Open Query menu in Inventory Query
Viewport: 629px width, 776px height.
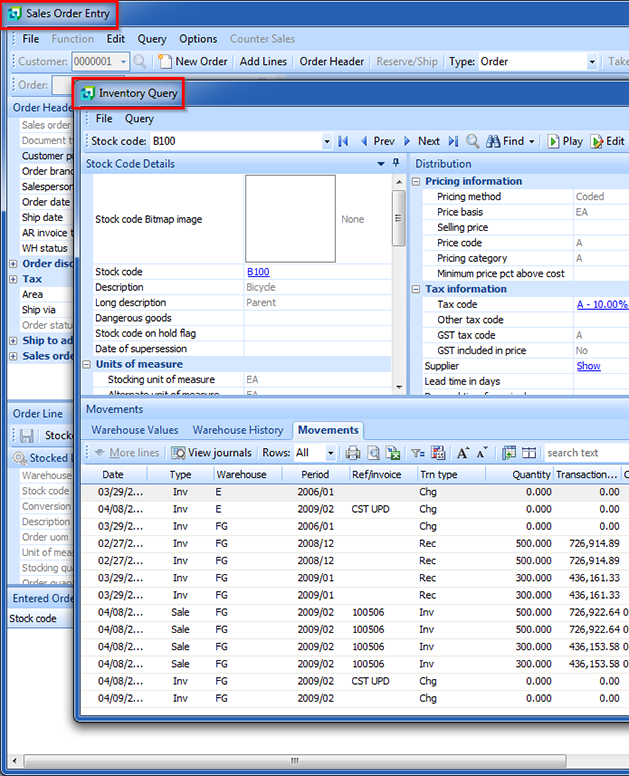pos(139,119)
